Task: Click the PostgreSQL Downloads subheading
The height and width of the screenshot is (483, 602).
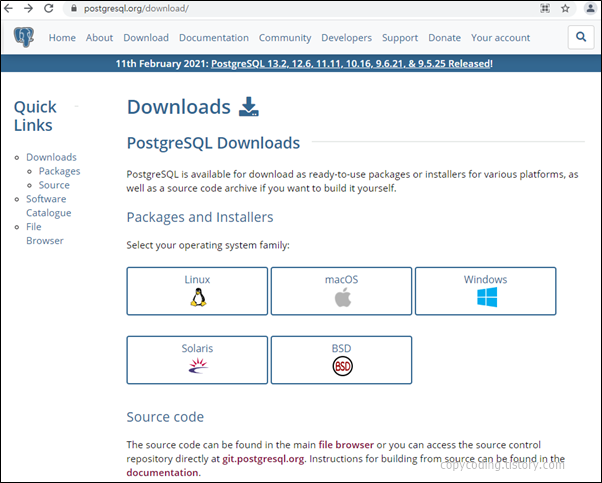Action: coord(213,143)
